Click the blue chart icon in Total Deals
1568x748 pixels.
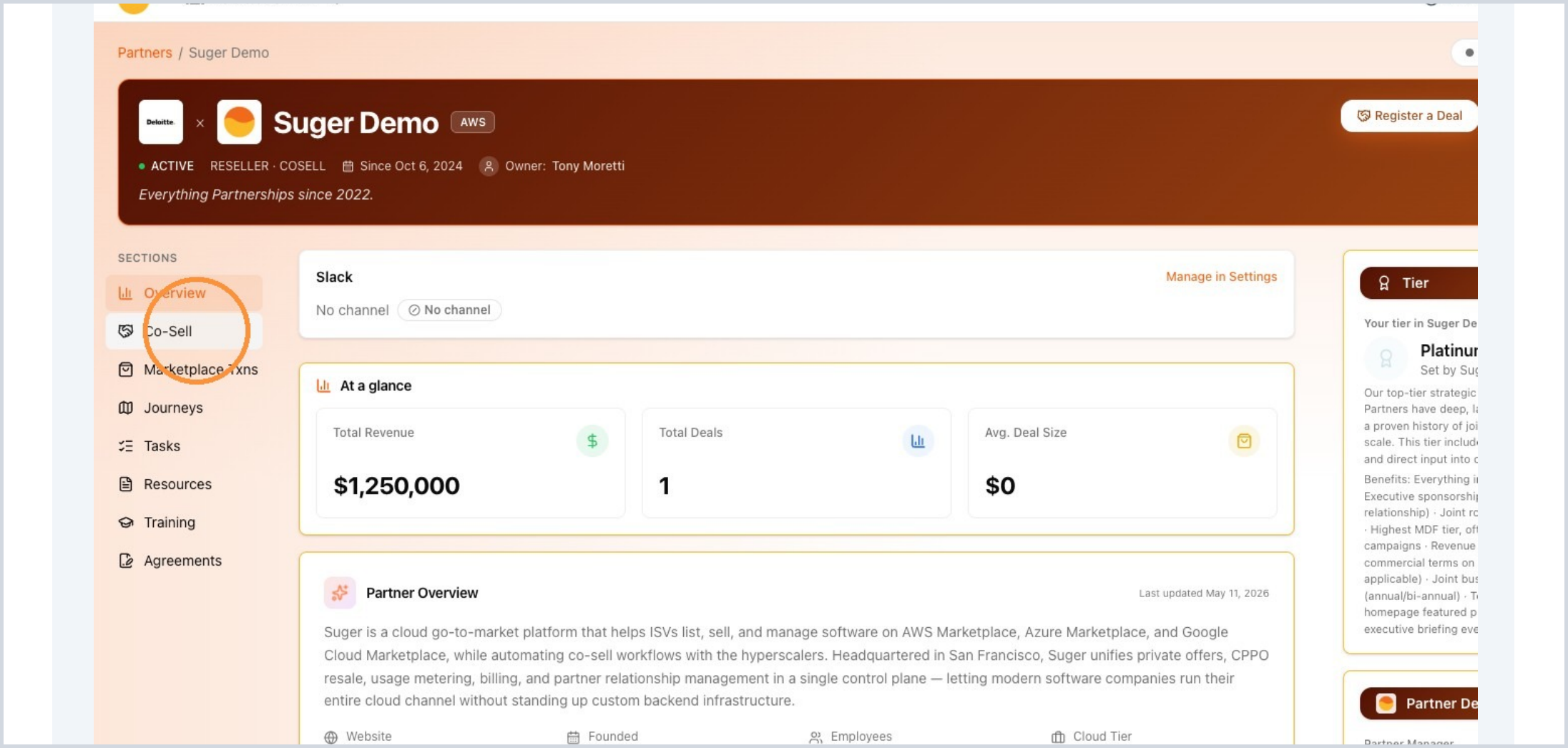918,441
